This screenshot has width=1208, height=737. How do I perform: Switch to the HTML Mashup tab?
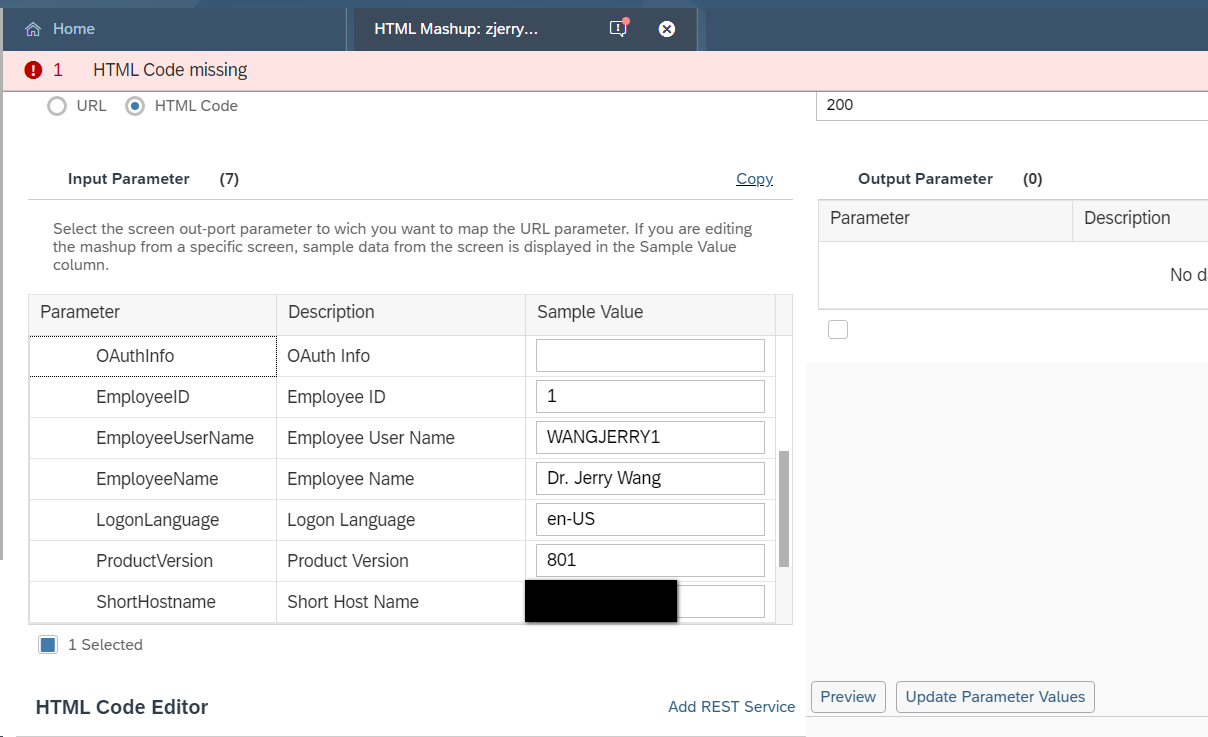[x=456, y=29]
